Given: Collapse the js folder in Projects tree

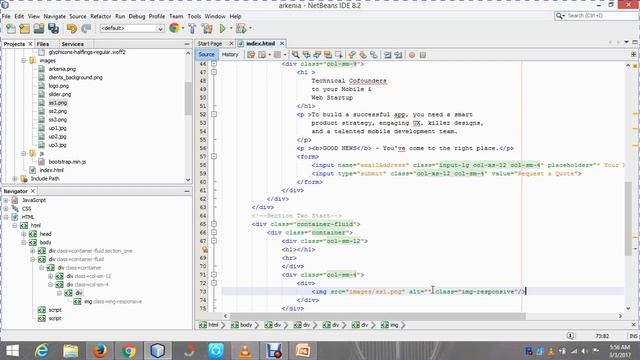Looking at the screenshot, I should point(24,153).
